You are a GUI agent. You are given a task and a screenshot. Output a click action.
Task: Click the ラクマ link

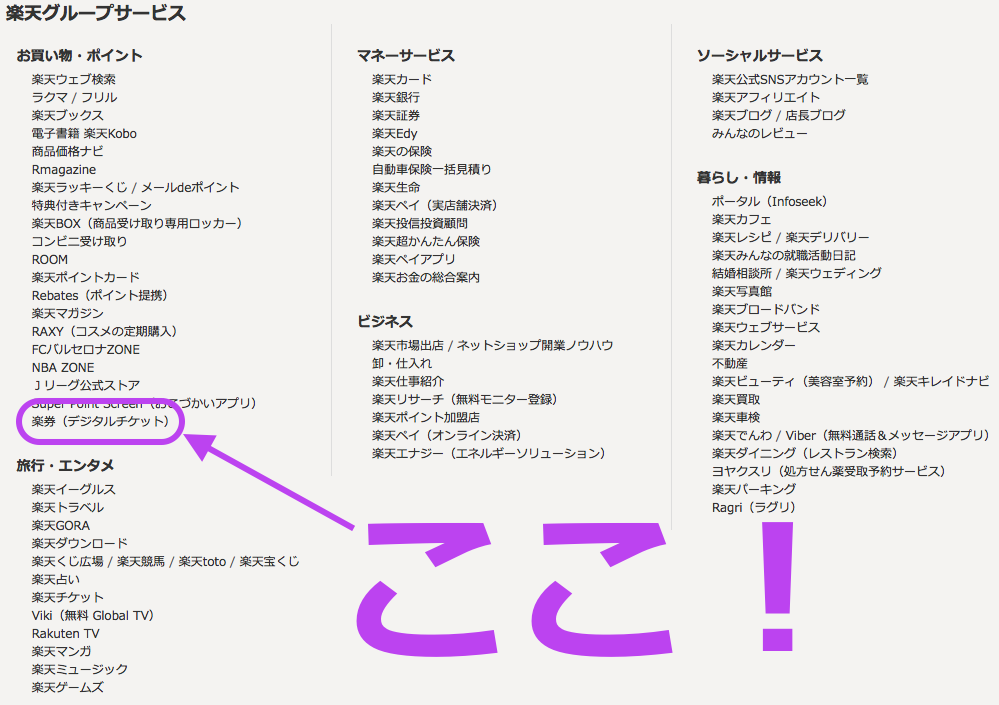point(50,97)
